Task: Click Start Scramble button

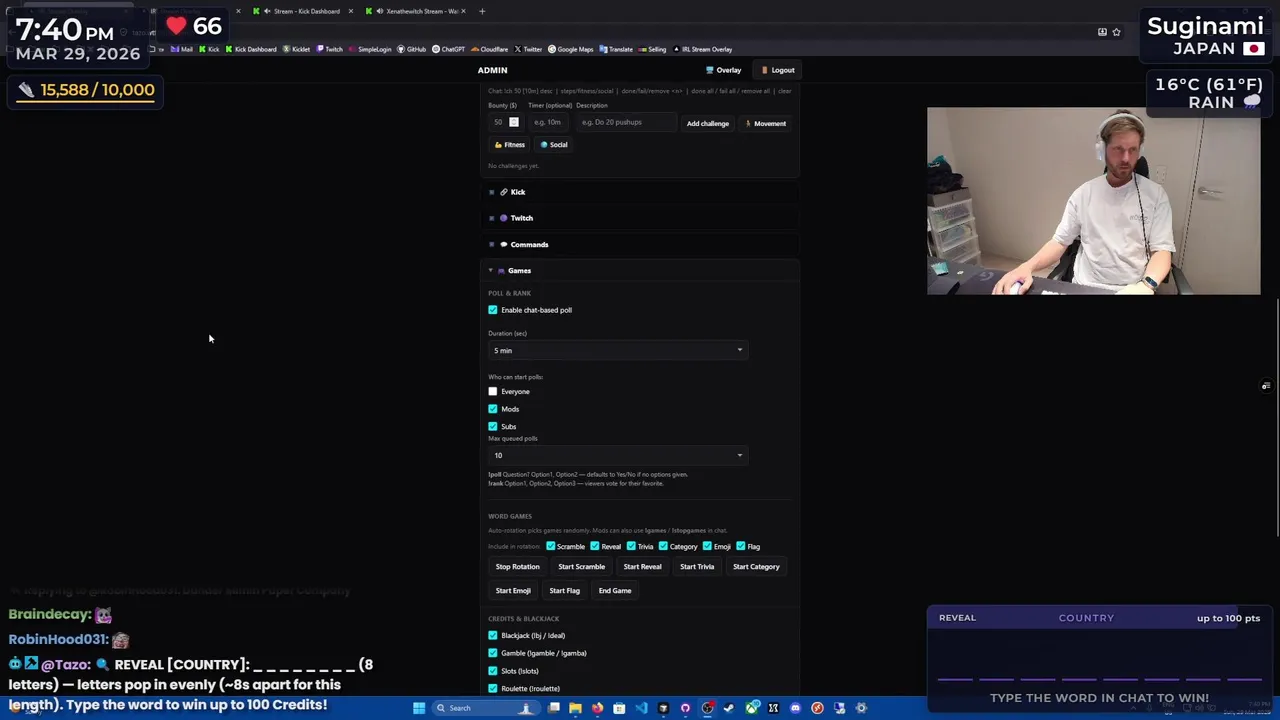Action: point(581,567)
